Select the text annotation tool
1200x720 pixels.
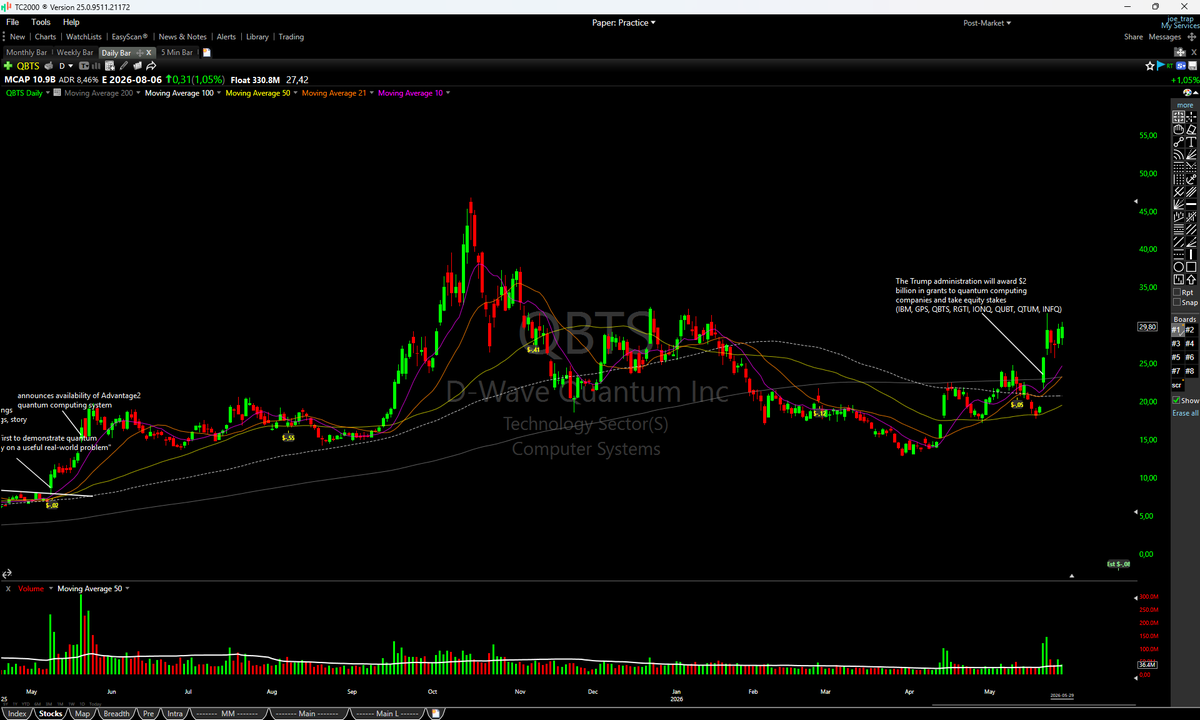coord(1191,142)
